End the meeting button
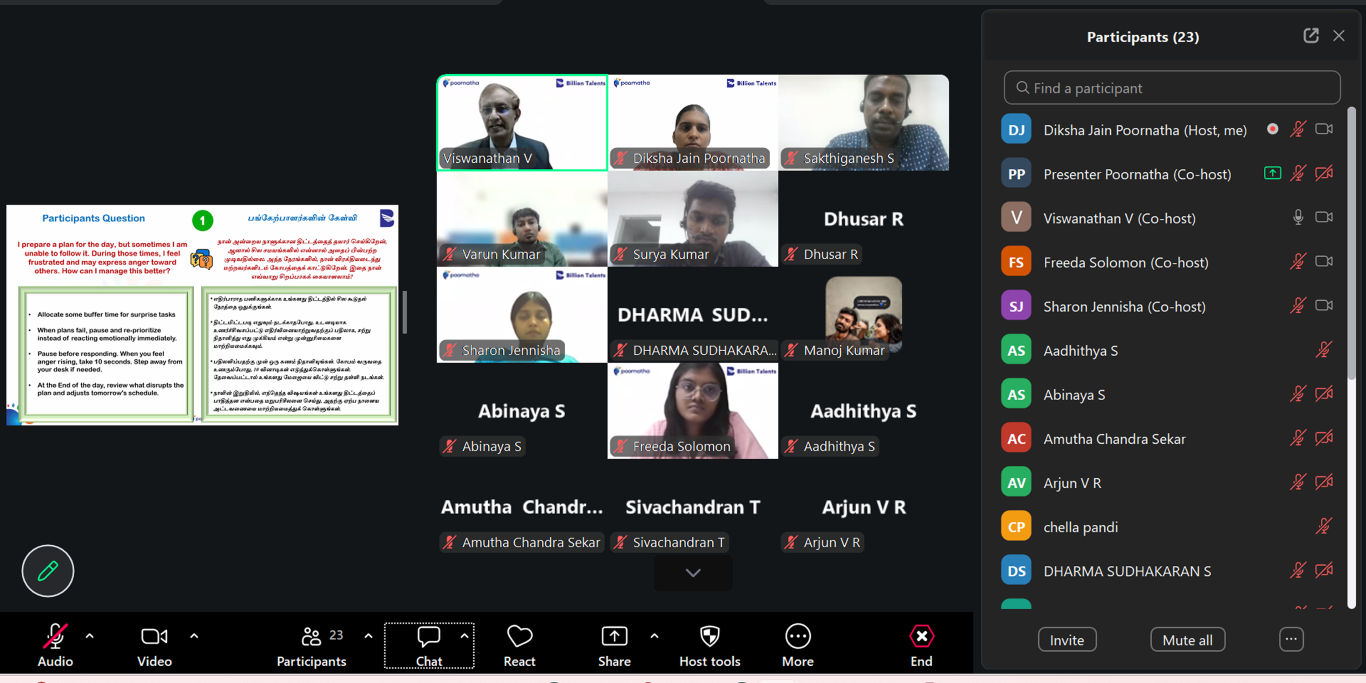This screenshot has height=683, width=1366. pyautogui.click(x=921, y=645)
